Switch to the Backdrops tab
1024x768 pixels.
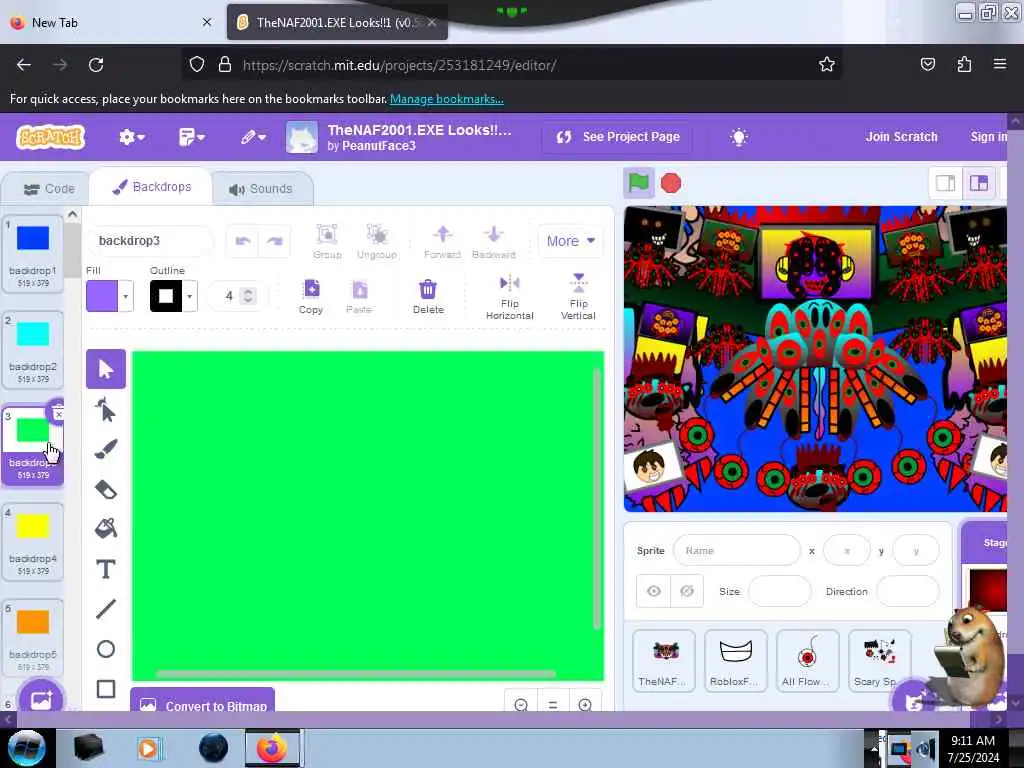click(x=152, y=187)
